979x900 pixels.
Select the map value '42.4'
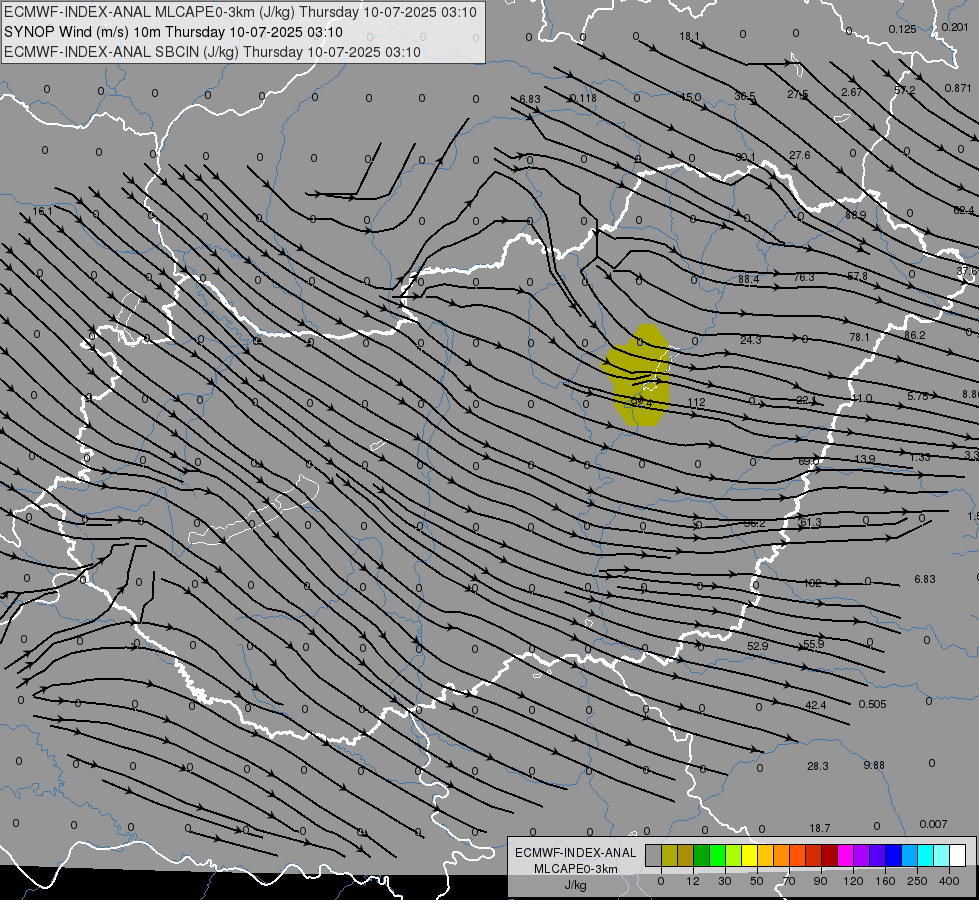[x=815, y=705]
